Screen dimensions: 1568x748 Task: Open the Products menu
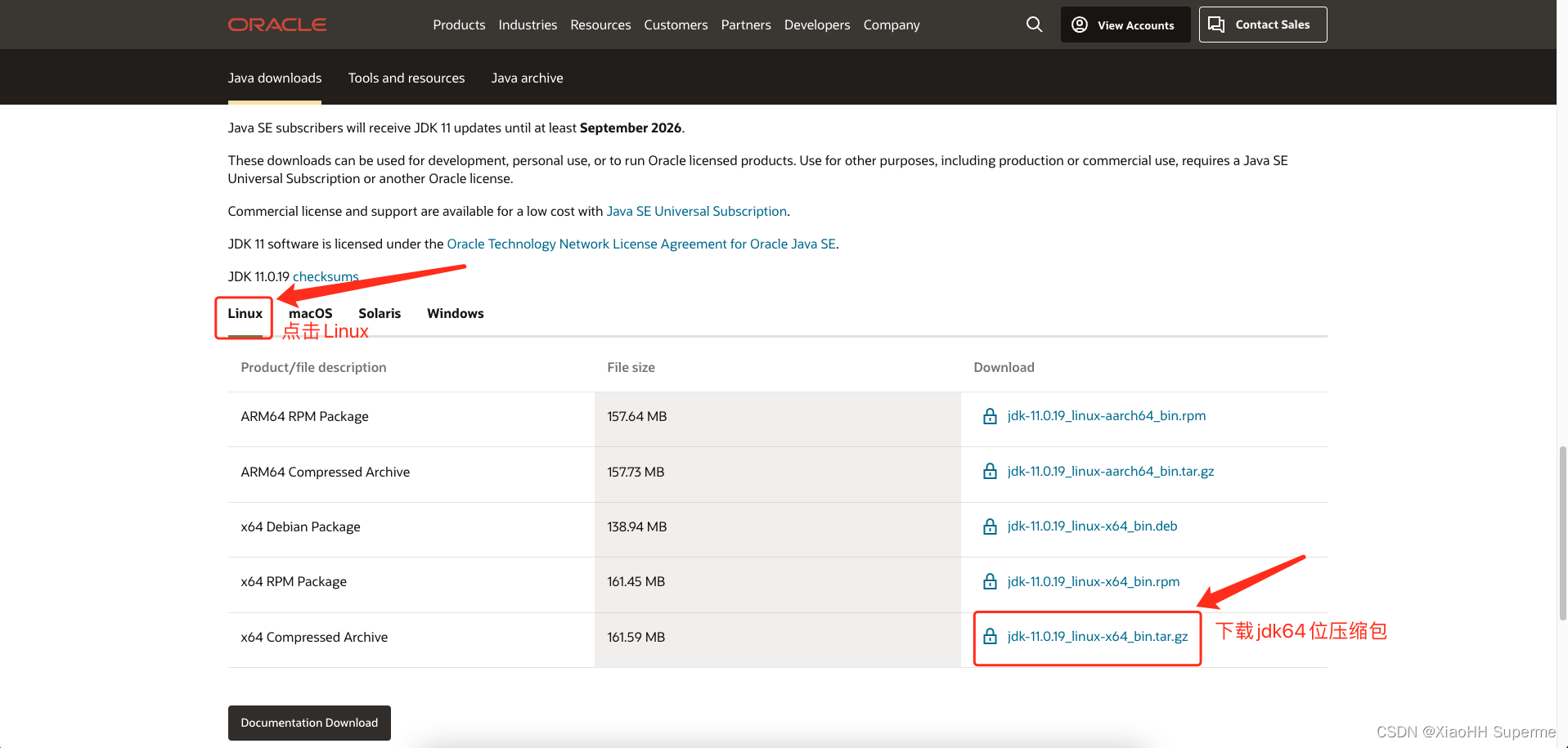(x=459, y=25)
